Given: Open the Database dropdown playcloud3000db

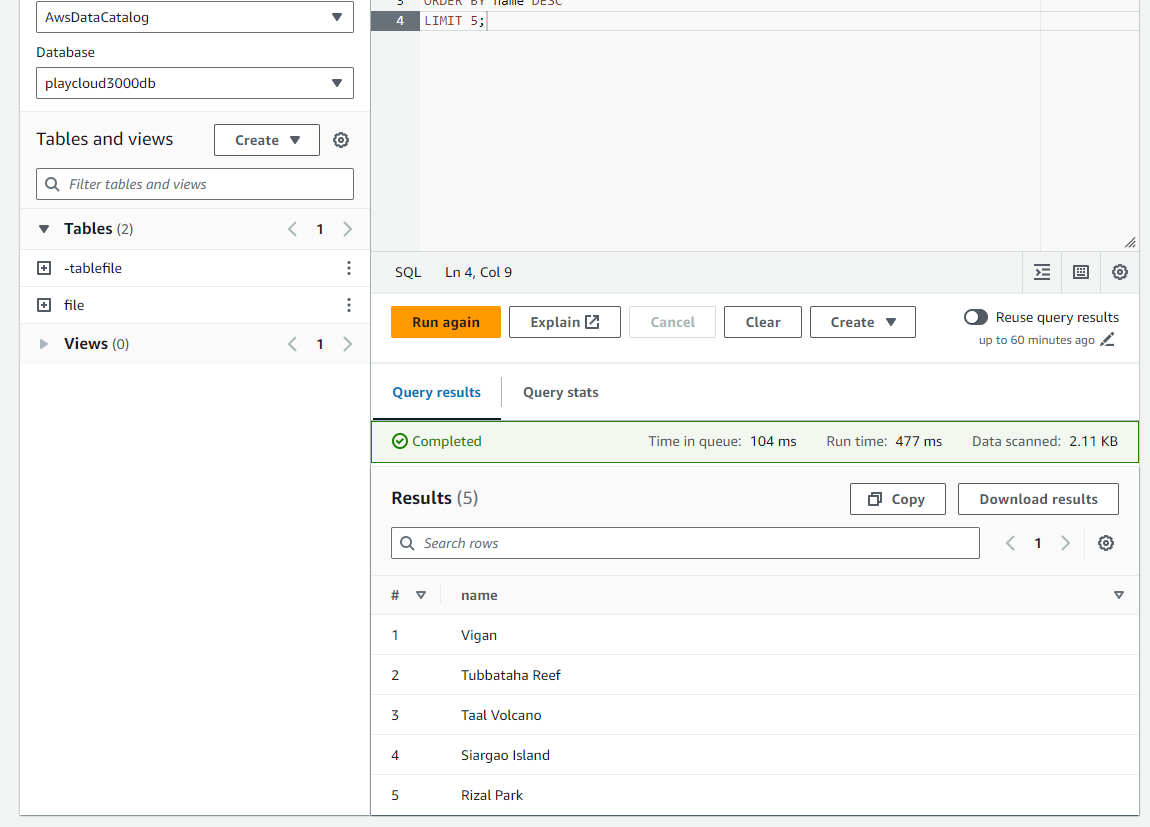Looking at the screenshot, I should click(195, 83).
